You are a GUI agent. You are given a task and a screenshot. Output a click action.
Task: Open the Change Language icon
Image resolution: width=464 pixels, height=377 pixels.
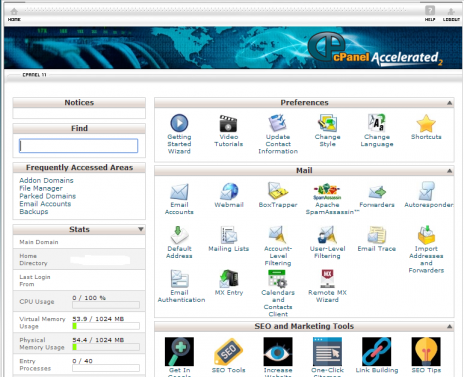[377, 123]
